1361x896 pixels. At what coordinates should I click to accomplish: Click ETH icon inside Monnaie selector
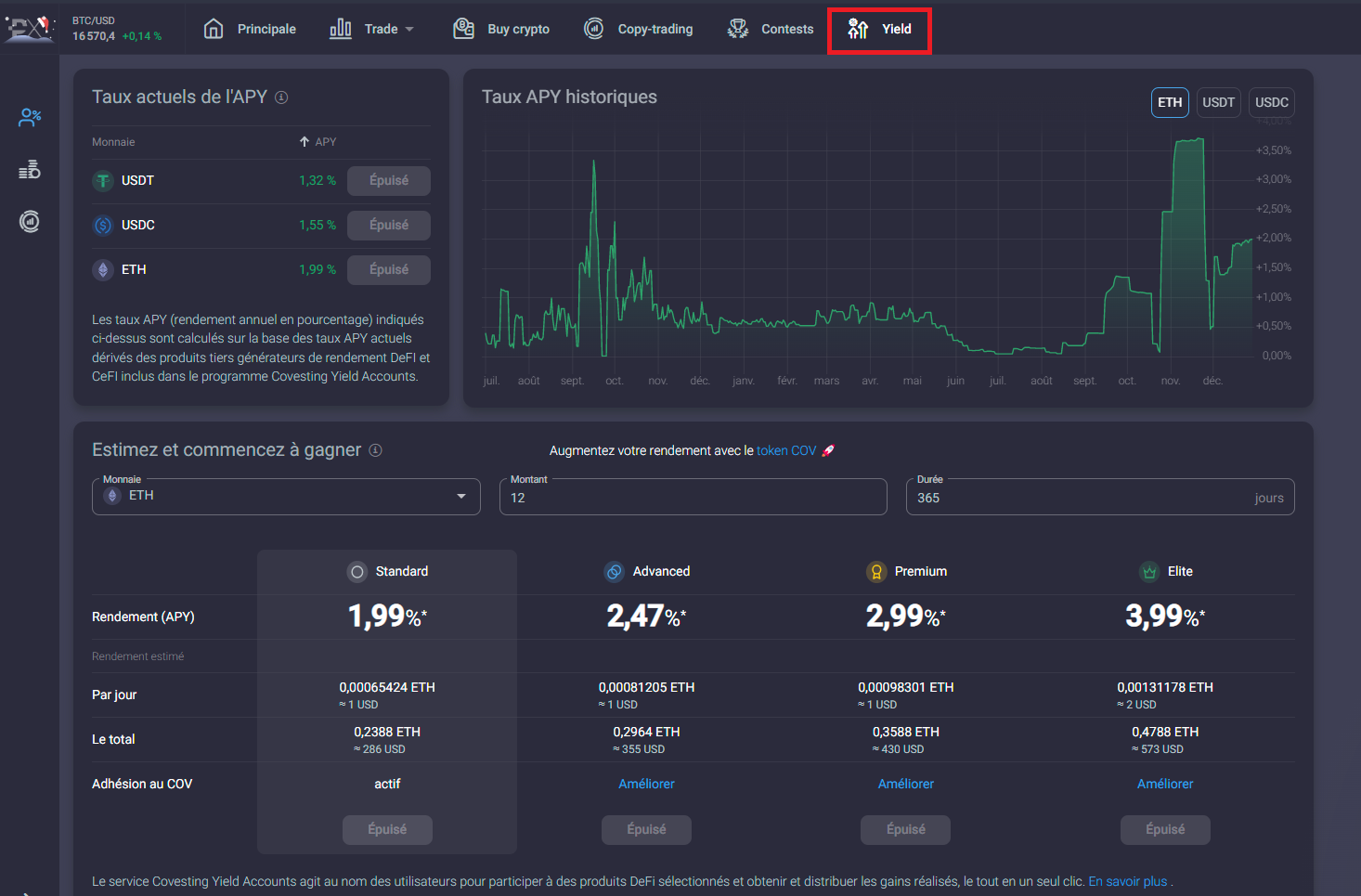click(113, 496)
